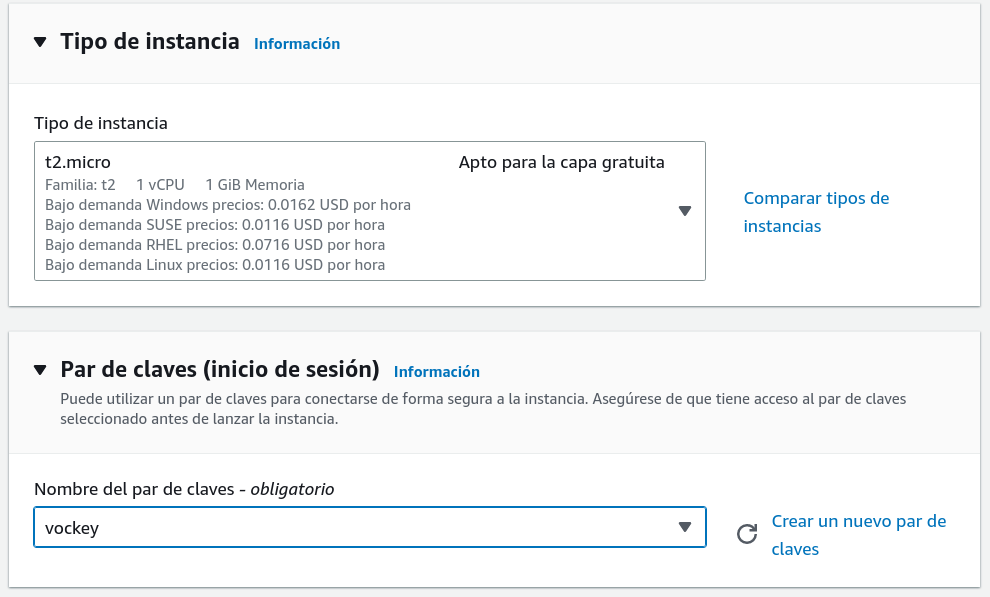Click the small black arrow inside the instance type box
Viewport: 990px width, 597px height.
click(685, 211)
